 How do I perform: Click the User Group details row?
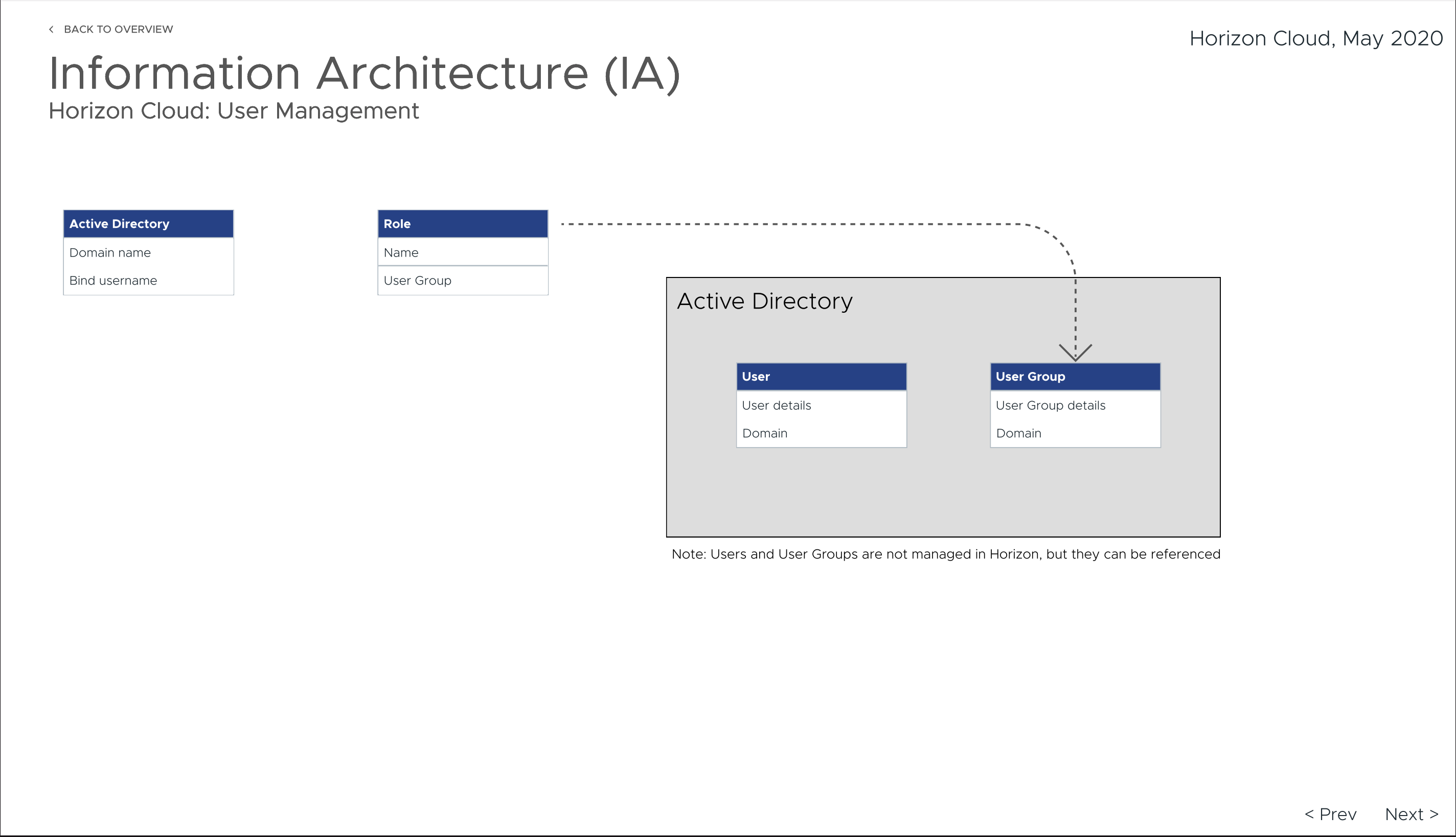[1075, 405]
